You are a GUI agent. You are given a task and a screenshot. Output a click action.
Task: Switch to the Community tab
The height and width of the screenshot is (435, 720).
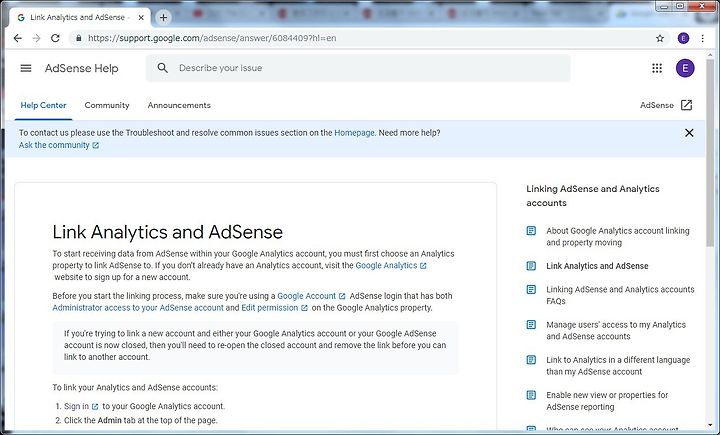pos(107,105)
